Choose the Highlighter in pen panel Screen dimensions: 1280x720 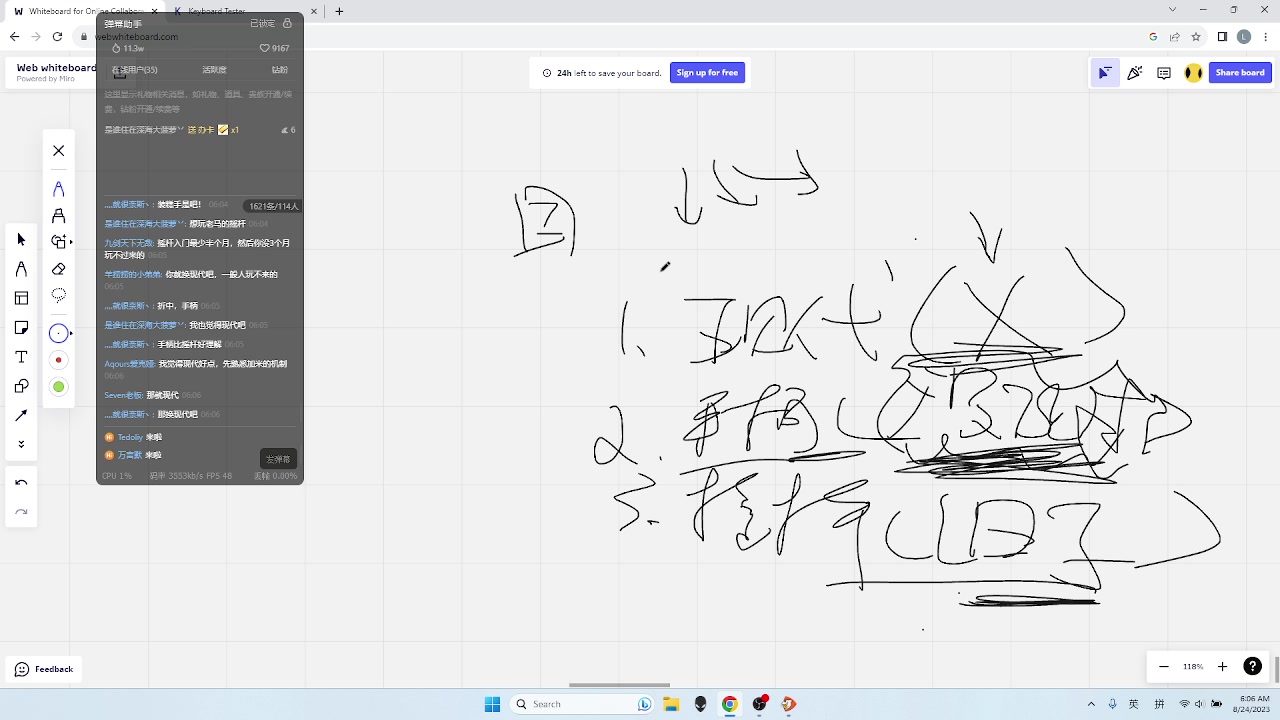59,215
